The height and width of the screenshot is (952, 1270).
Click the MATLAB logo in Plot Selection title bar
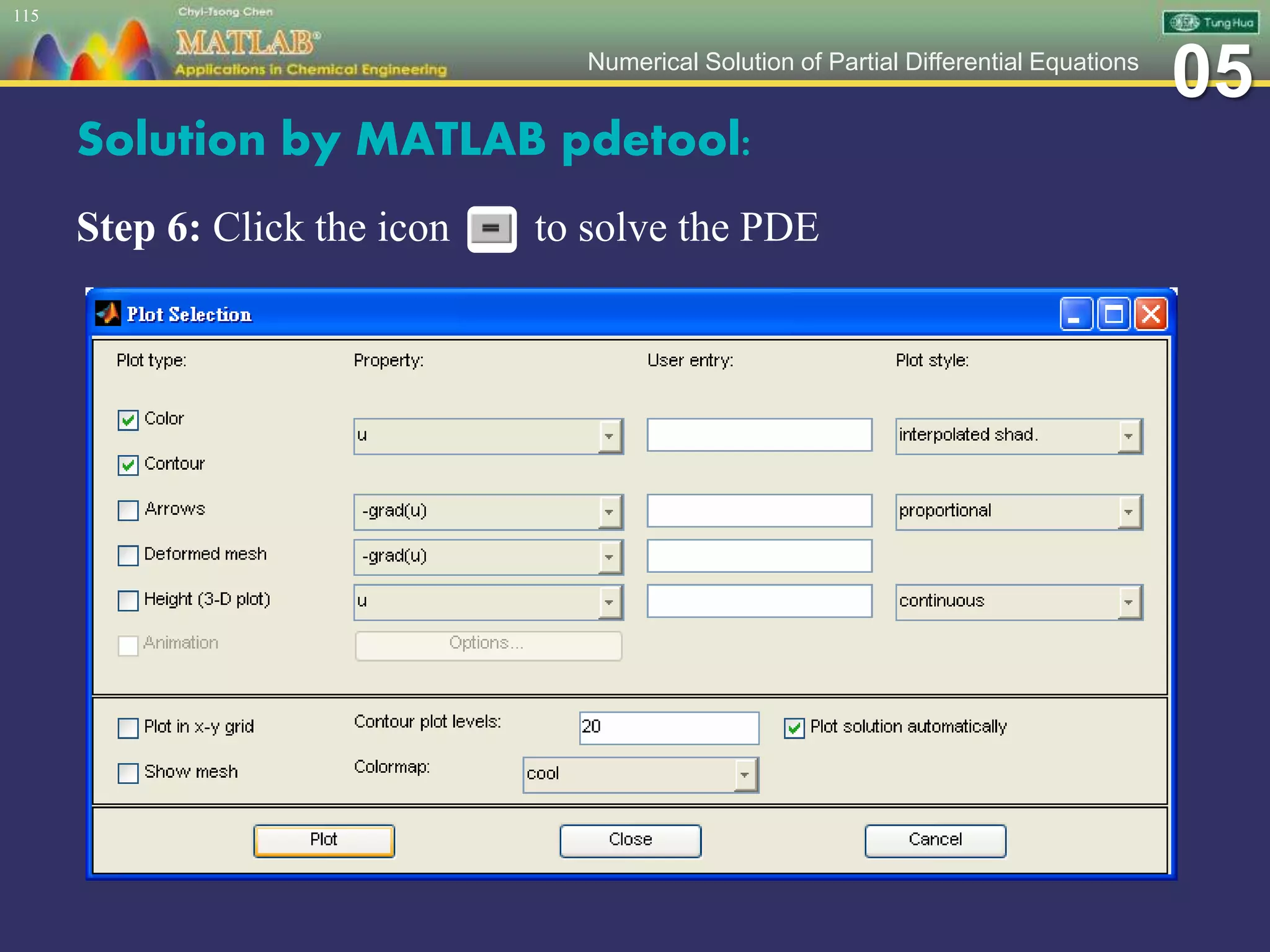pos(108,314)
